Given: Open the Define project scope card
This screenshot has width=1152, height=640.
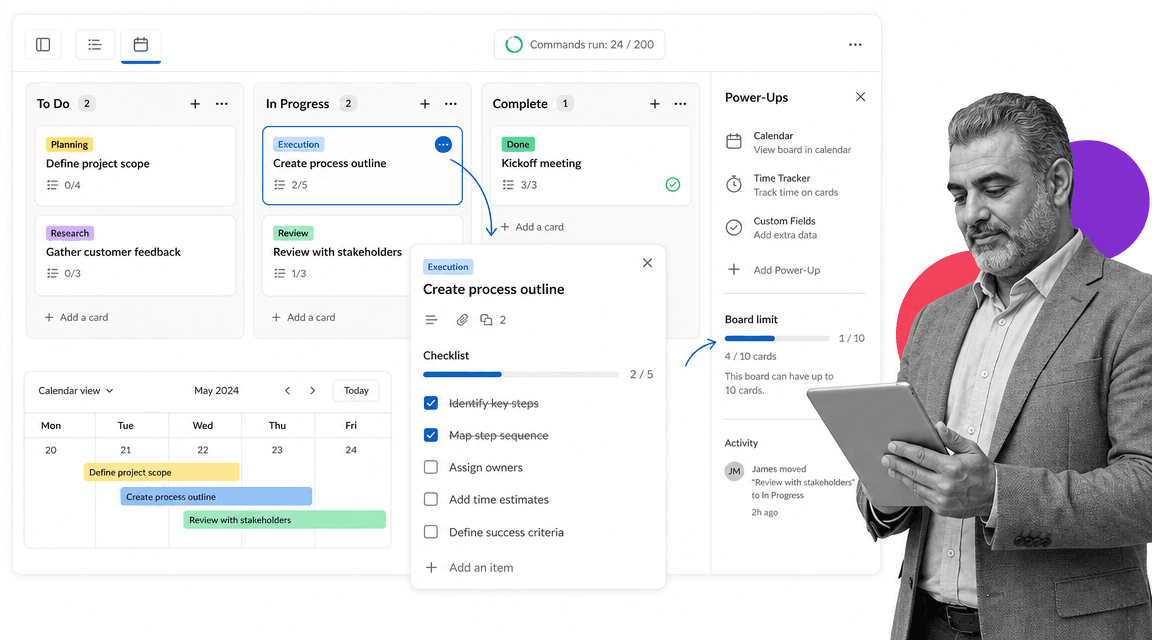Looking at the screenshot, I should click(135, 165).
